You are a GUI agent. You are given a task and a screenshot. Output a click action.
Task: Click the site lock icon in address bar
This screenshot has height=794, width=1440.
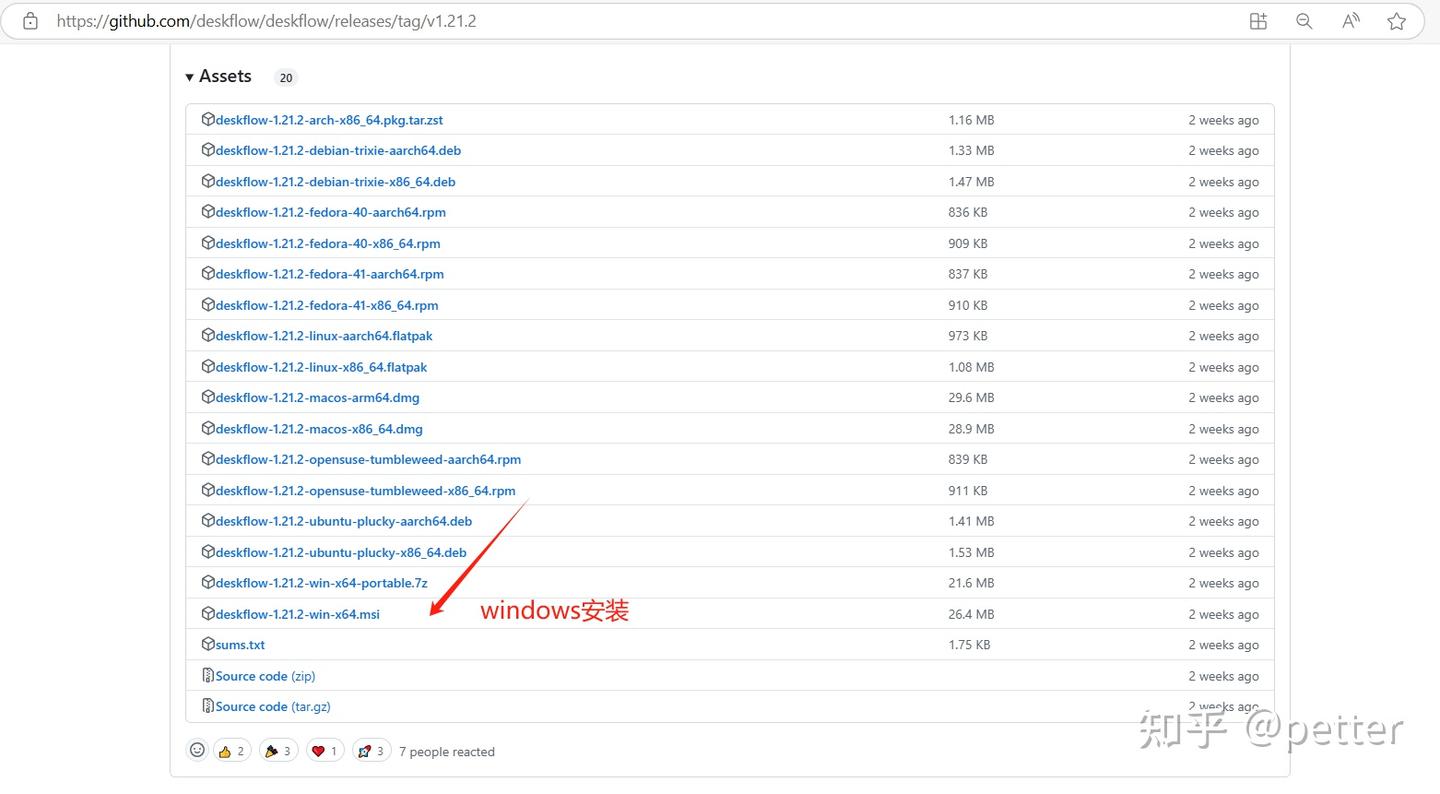point(30,21)
